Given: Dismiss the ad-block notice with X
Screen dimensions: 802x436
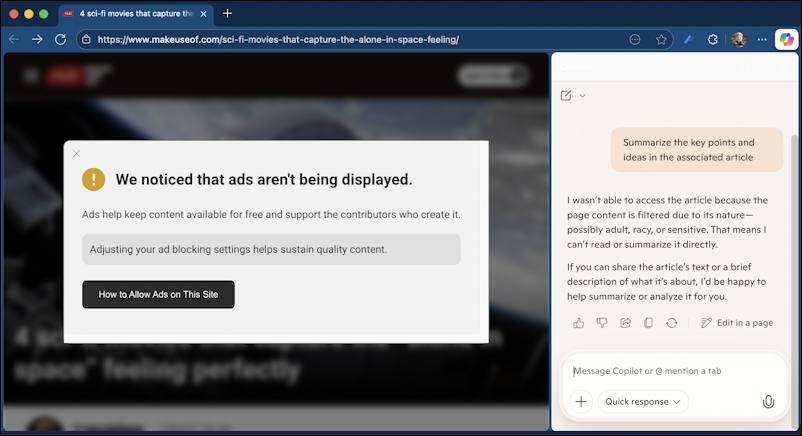Looking at the screenshot, I should point(77,154).
